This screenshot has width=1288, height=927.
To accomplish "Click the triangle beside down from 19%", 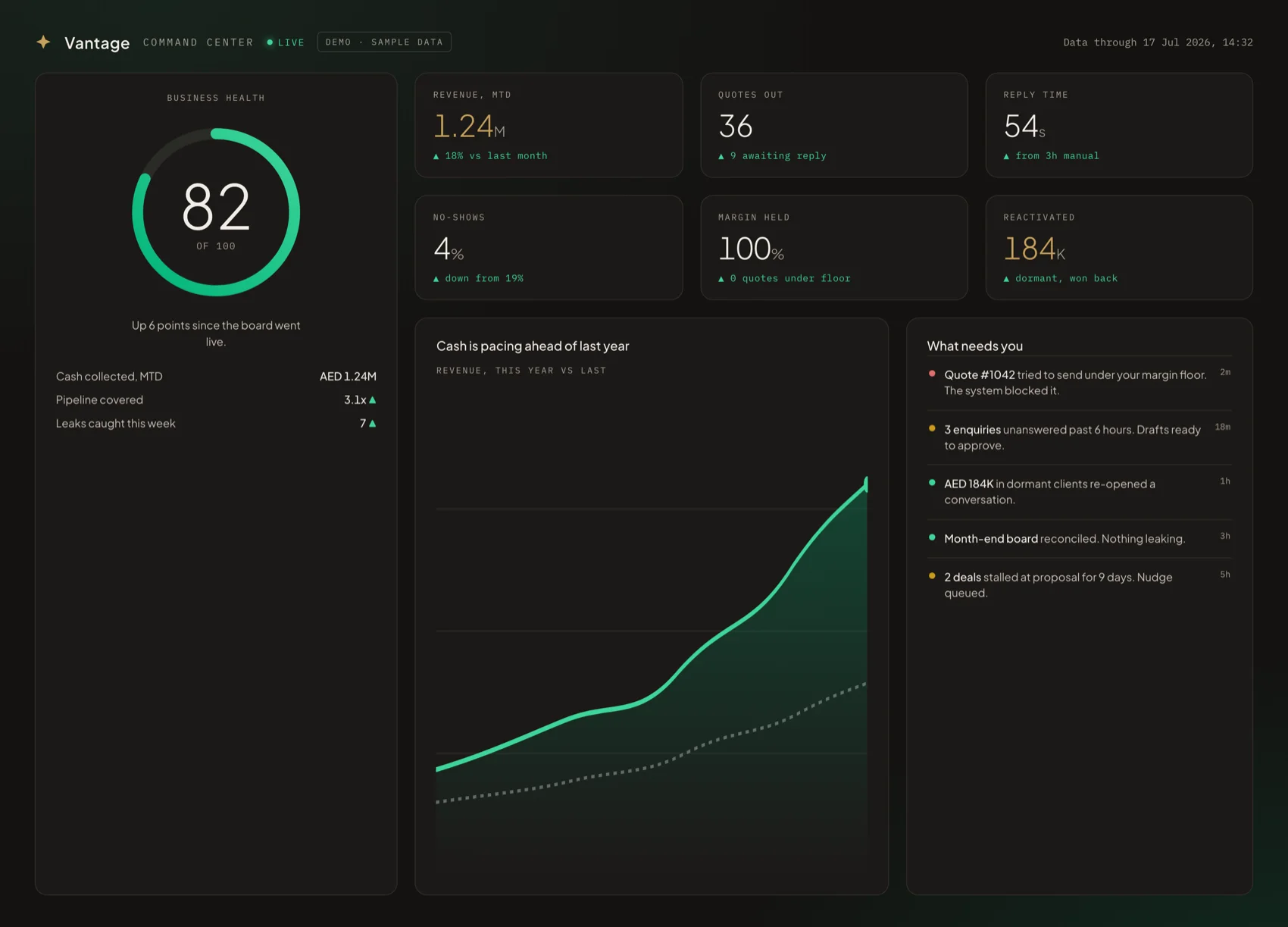I will pos(436,279).
